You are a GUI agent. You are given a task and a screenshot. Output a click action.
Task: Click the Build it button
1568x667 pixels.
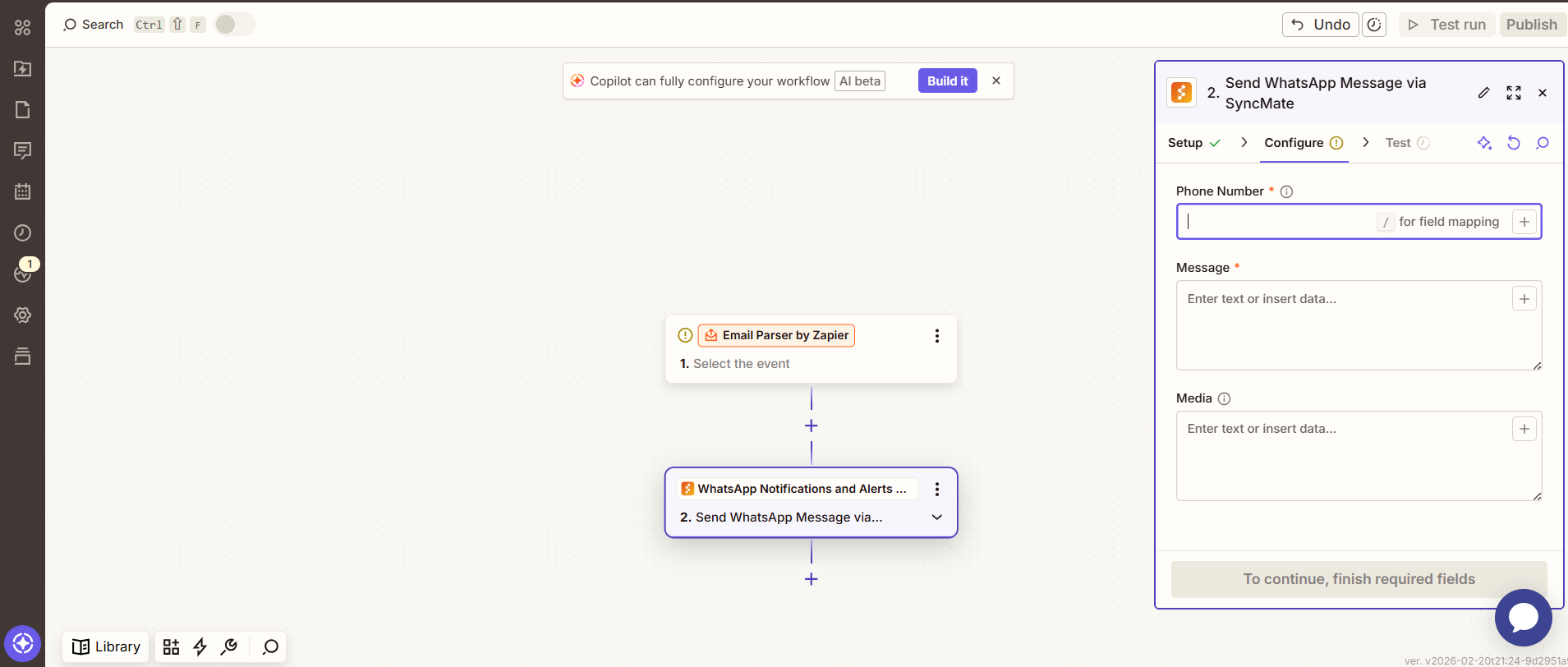[947, 80]
